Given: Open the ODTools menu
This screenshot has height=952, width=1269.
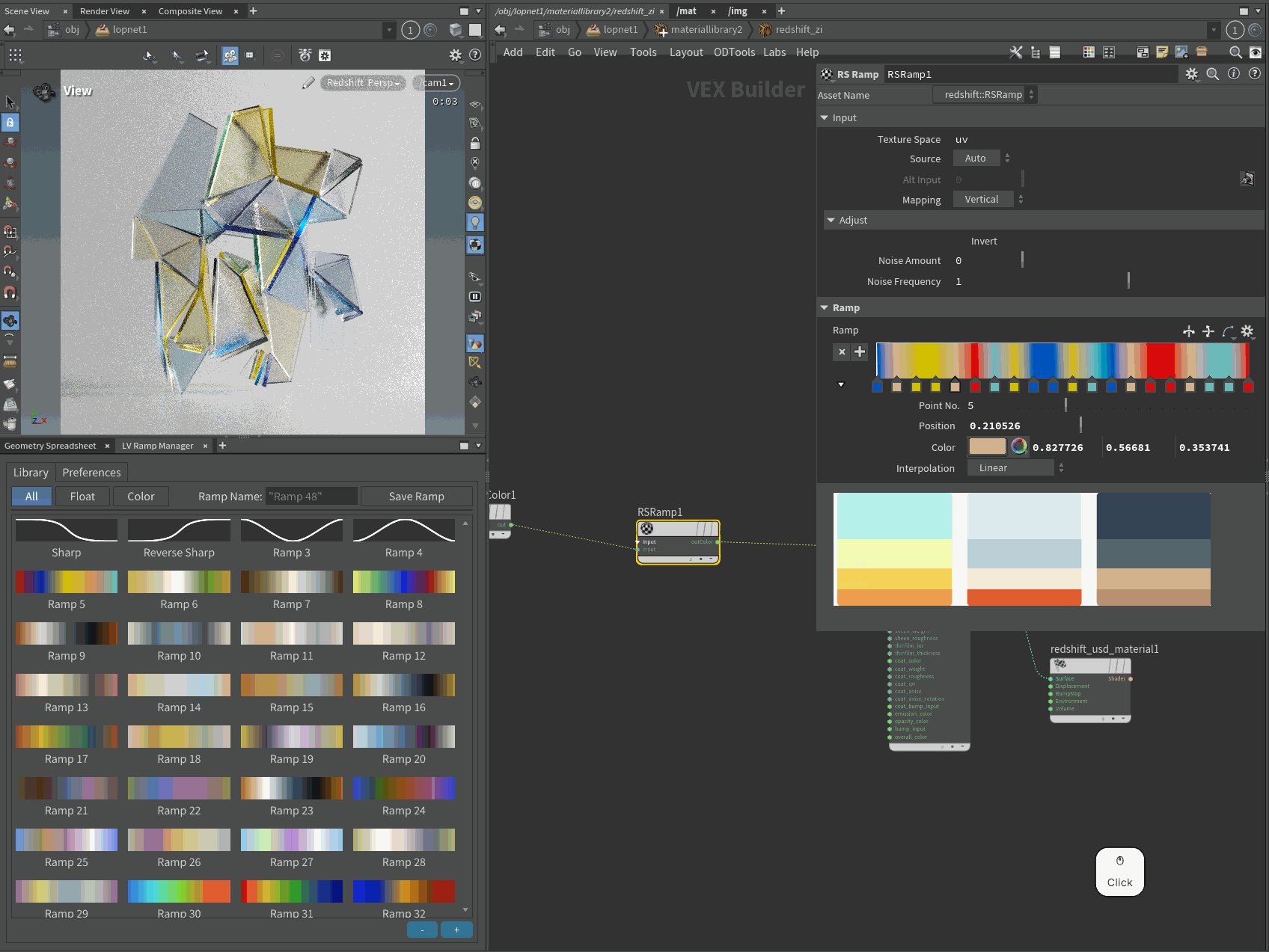Looking at the screenshot, I should (x=734, y=52).
